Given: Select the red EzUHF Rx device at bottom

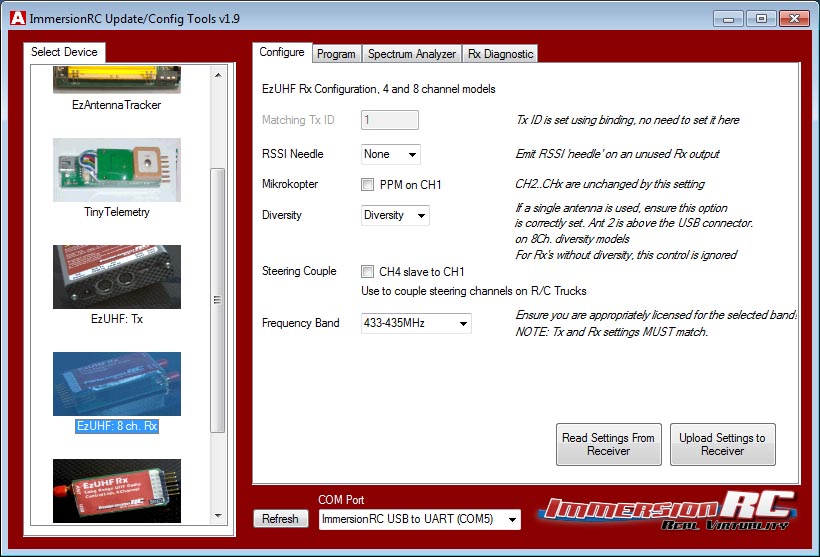Looking at the screenshot, I should [x=117, y=490].
